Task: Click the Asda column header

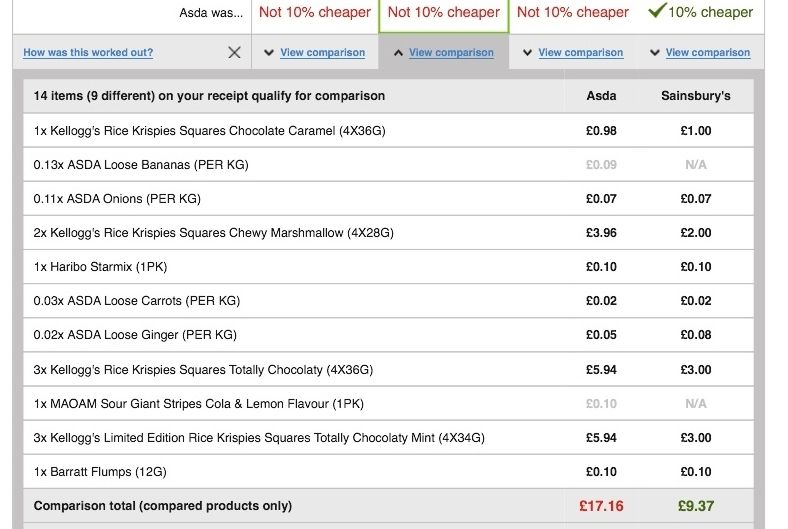Action: click(x=601, y=96)
